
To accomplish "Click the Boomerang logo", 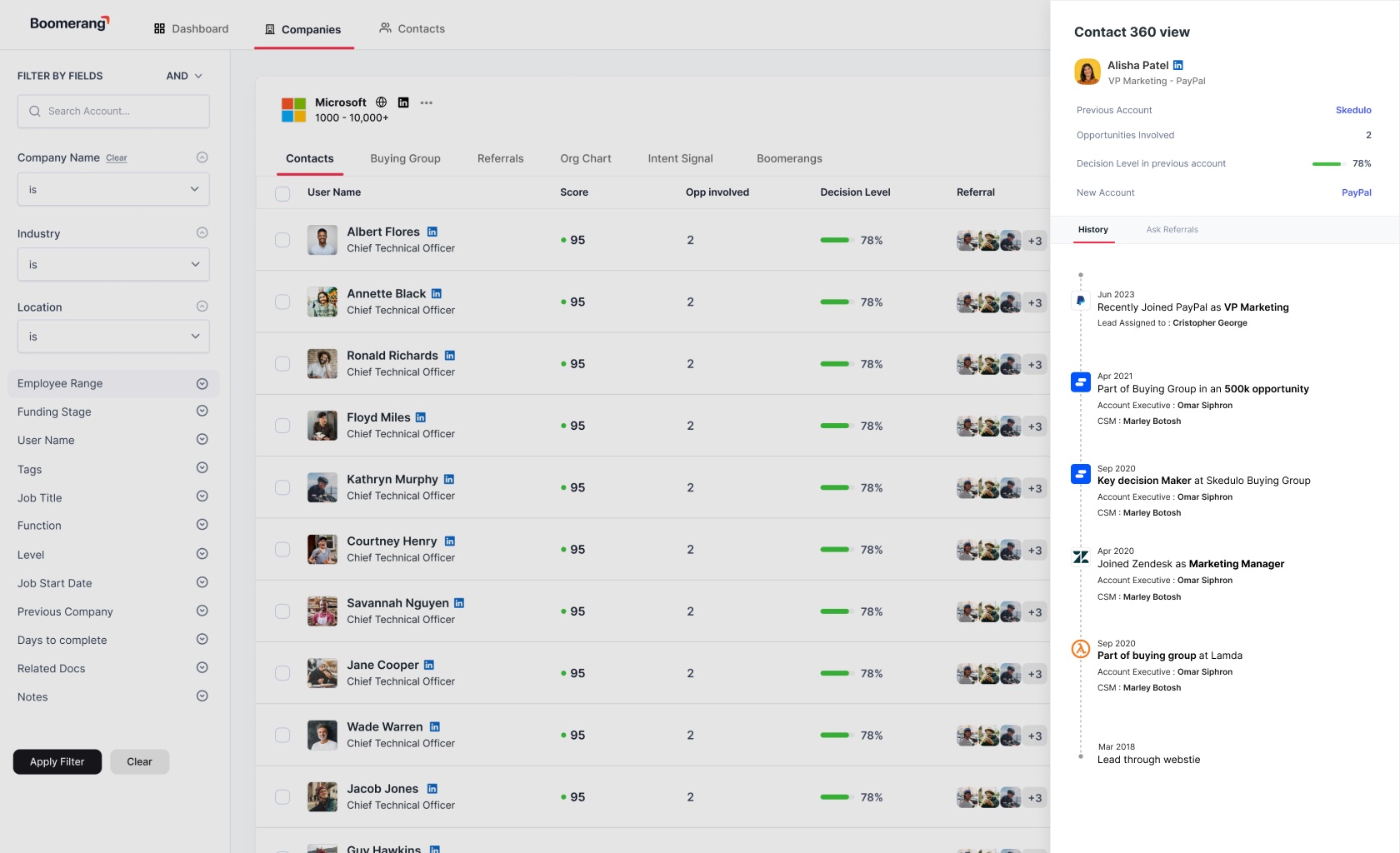I will pos(69,22).
